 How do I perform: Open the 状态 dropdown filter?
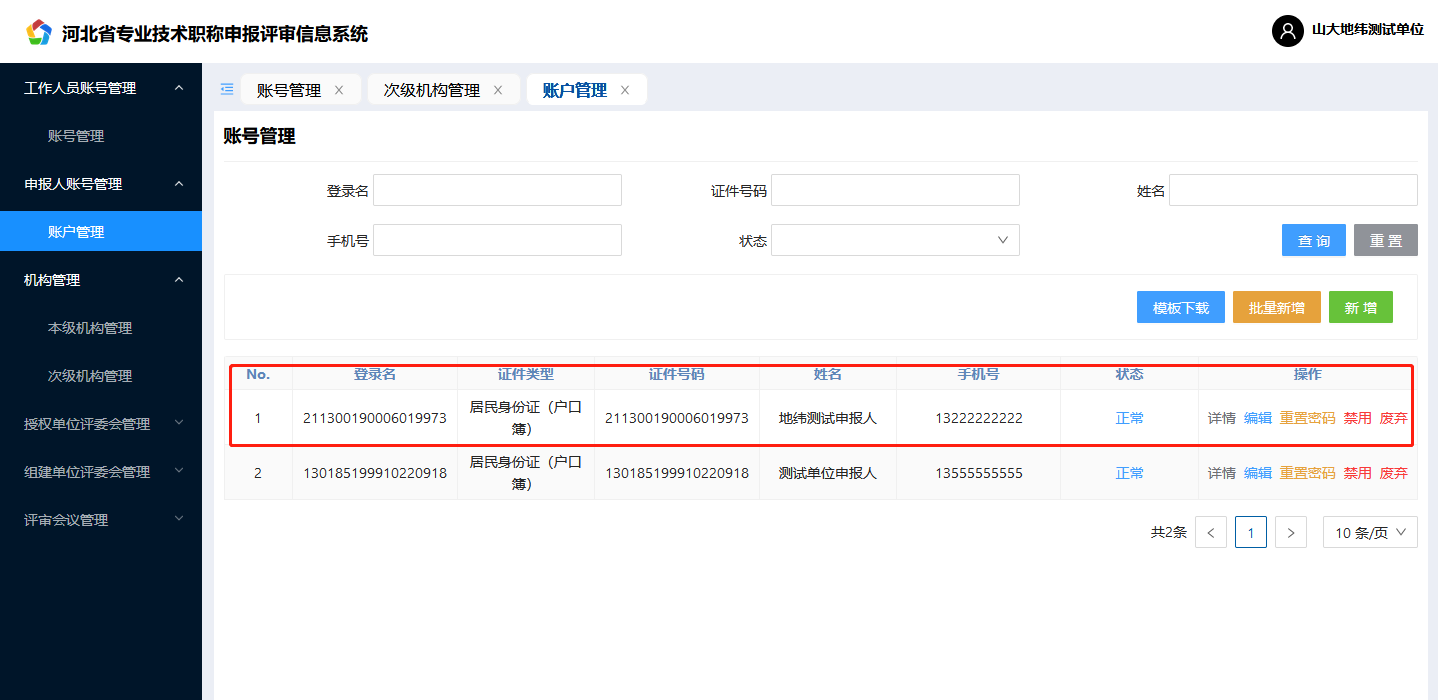[x=895, y=240]
